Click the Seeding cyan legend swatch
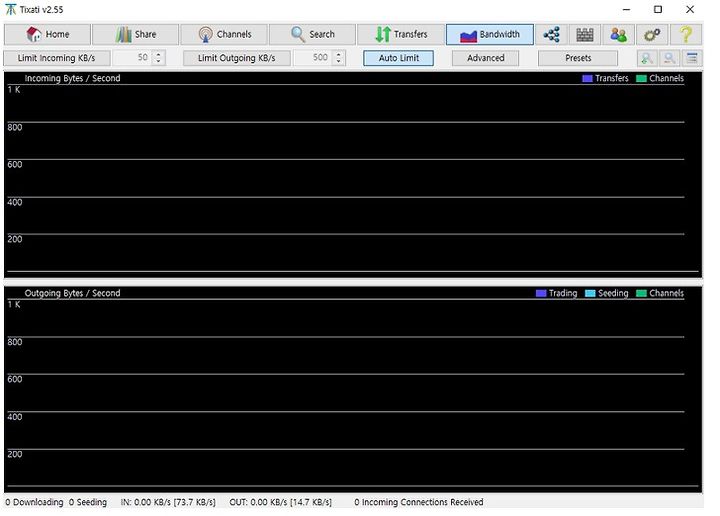This screenshot has width=720, height=516. click(591, 293)
